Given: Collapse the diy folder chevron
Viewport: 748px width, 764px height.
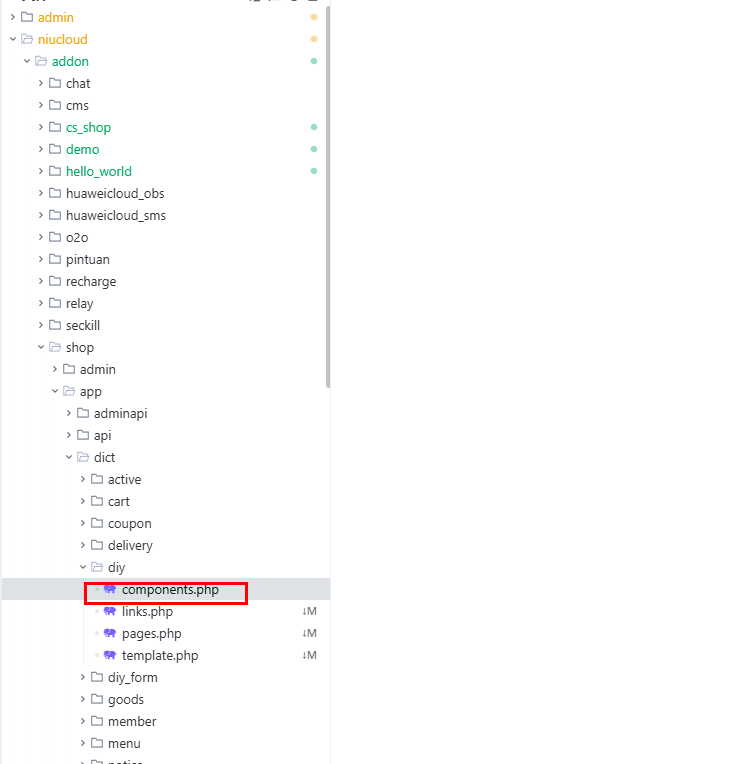Looking at the screenshot, I should (83, 568).
